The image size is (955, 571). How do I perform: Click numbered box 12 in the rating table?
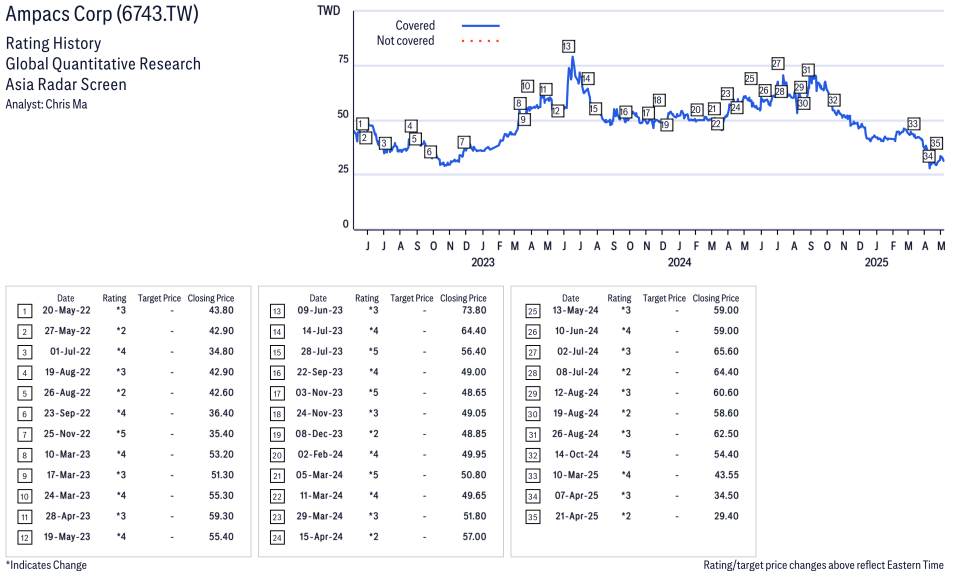[24, 538]
